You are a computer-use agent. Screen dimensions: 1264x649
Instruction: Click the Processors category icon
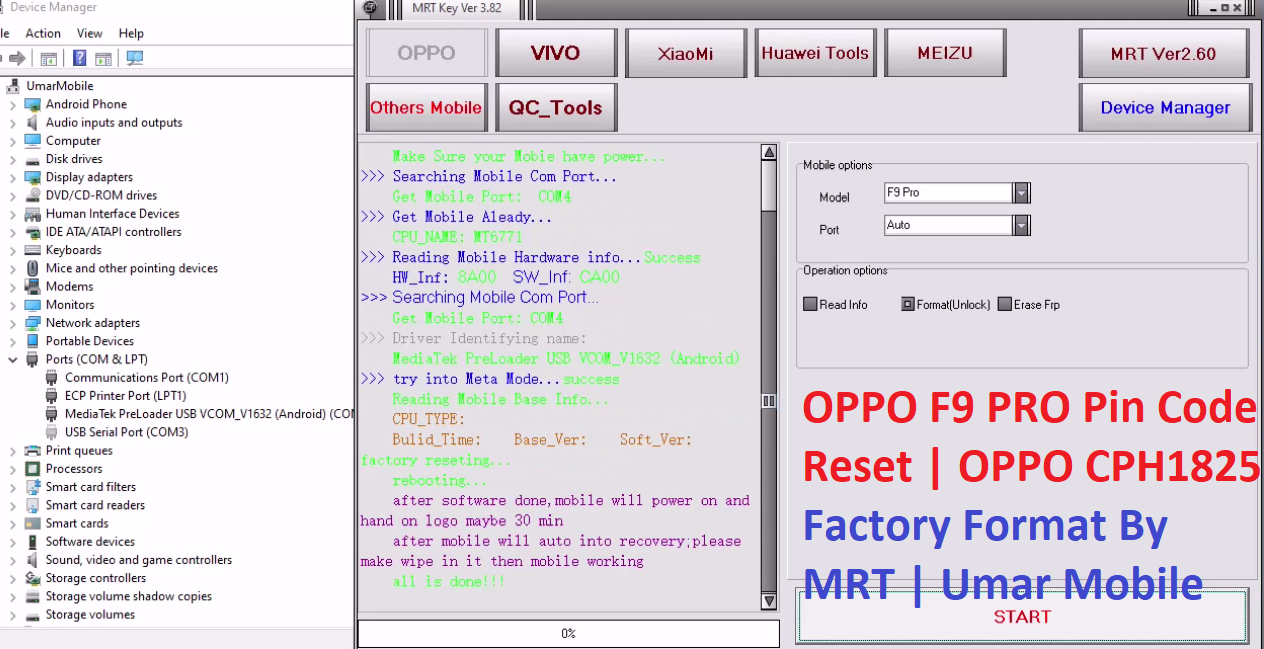(33, 469)
